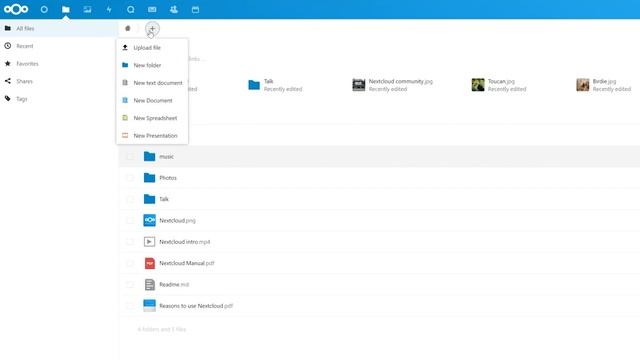The image size is (640, 360).
Task: Click the plus new-item button
Action: click(152, 29)
